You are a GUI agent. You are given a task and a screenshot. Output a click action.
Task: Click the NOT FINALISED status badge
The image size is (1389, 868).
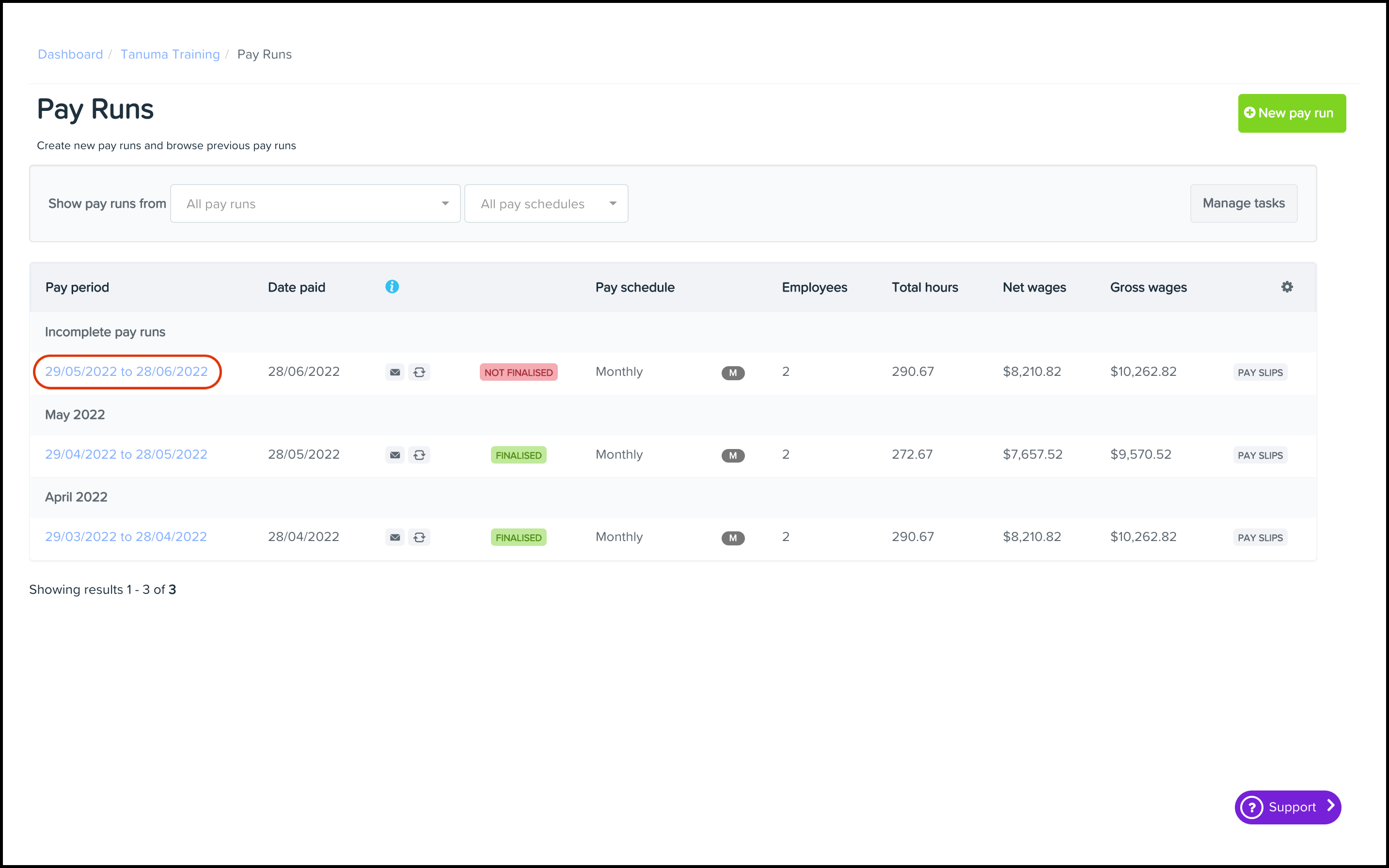pyautogui.click(x=518, y=372)
